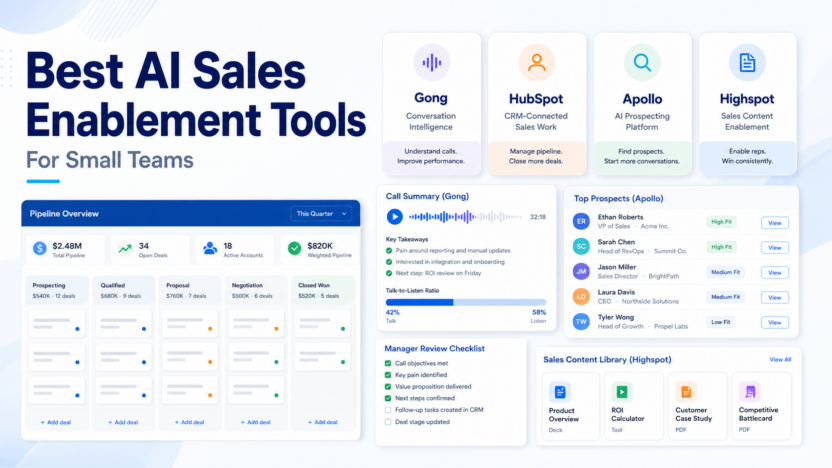
Task: Play the Gong call recording
Action: click(394, 216)
